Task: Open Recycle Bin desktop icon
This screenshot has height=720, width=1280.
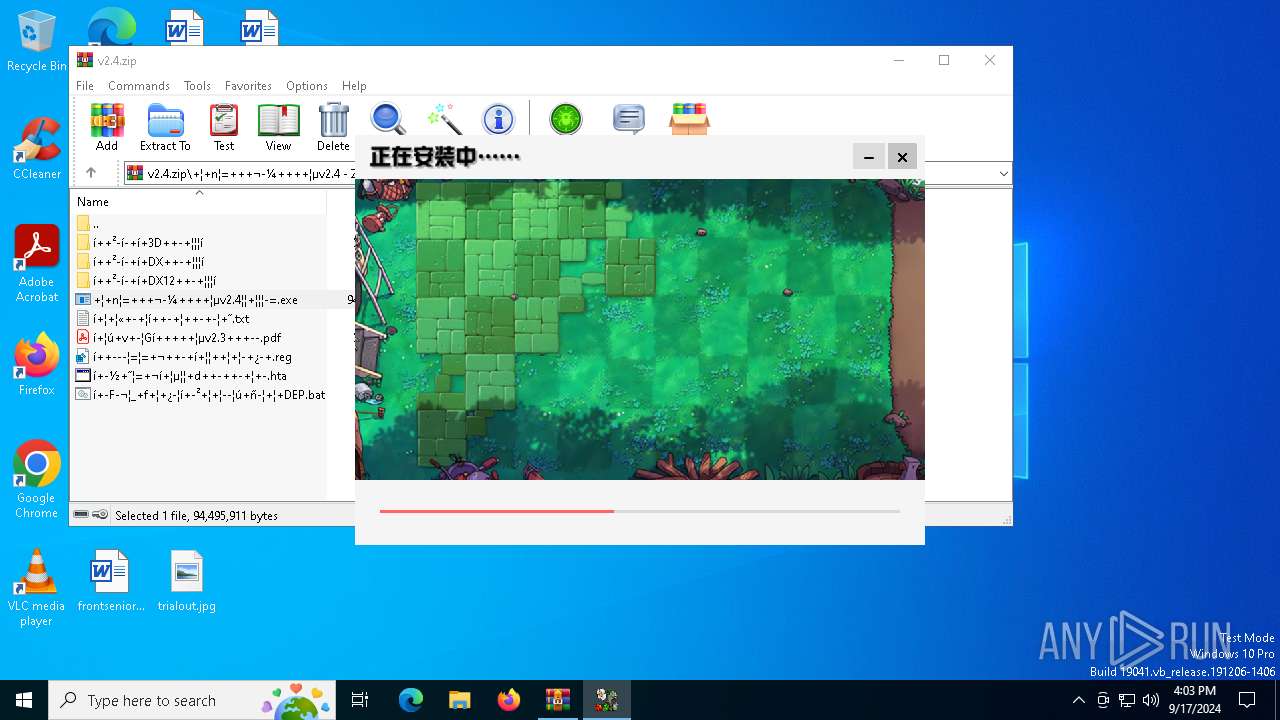Action: pos(36,42)
